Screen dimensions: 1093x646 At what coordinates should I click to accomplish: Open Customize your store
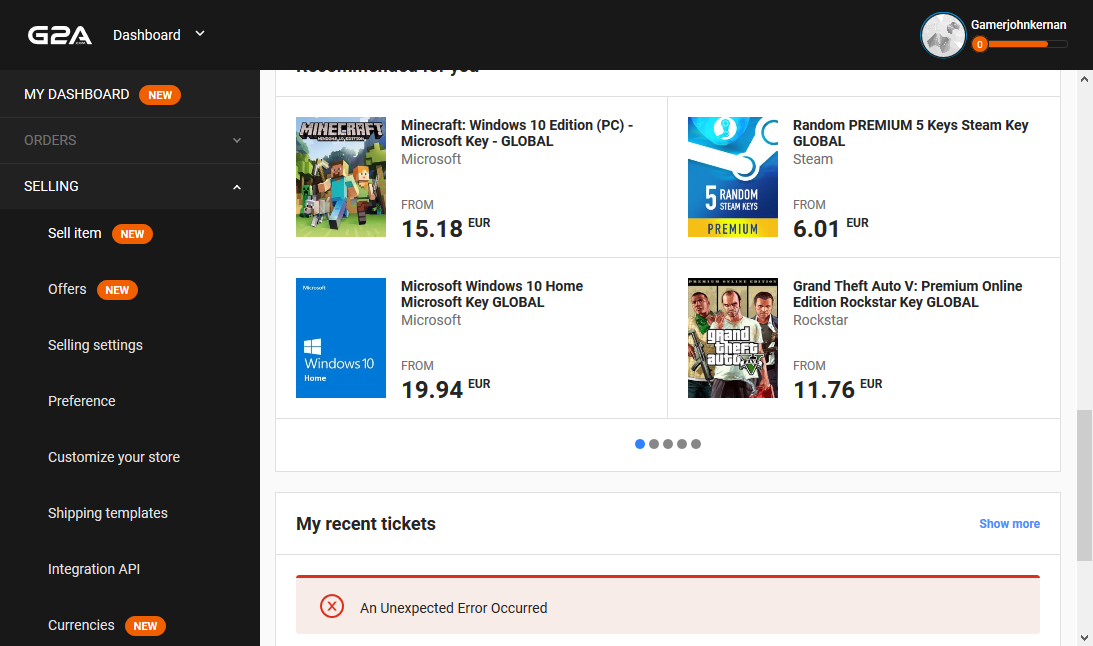coord(114,457)
